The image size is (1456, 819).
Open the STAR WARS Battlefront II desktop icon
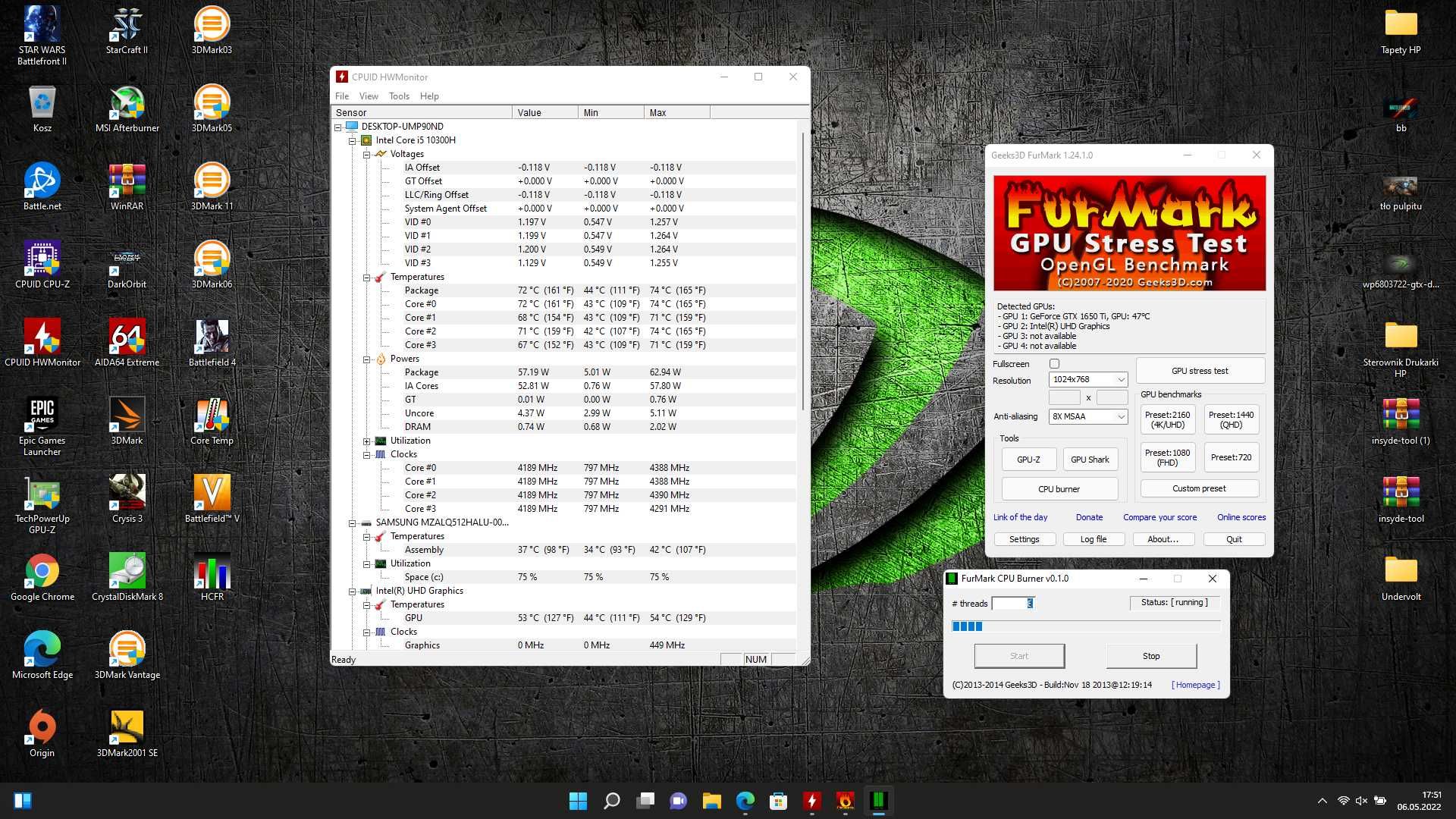[42, 36]
